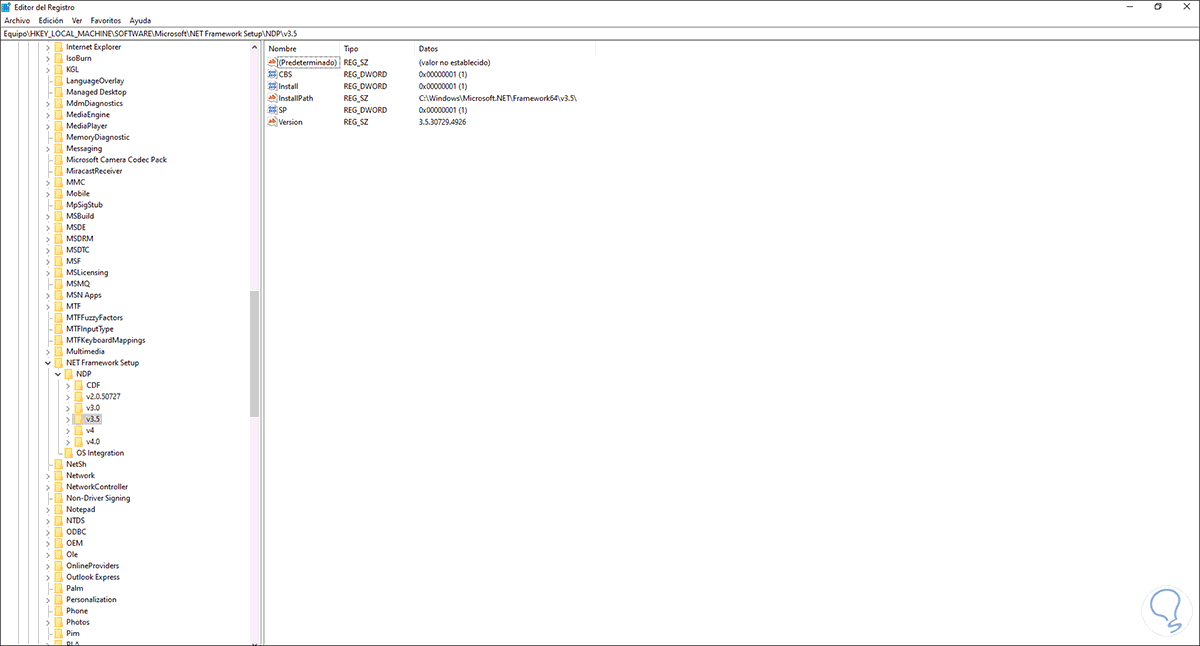Select the LanguageOverlay key
Screen dimensions: 1200x646
point(95,81)
